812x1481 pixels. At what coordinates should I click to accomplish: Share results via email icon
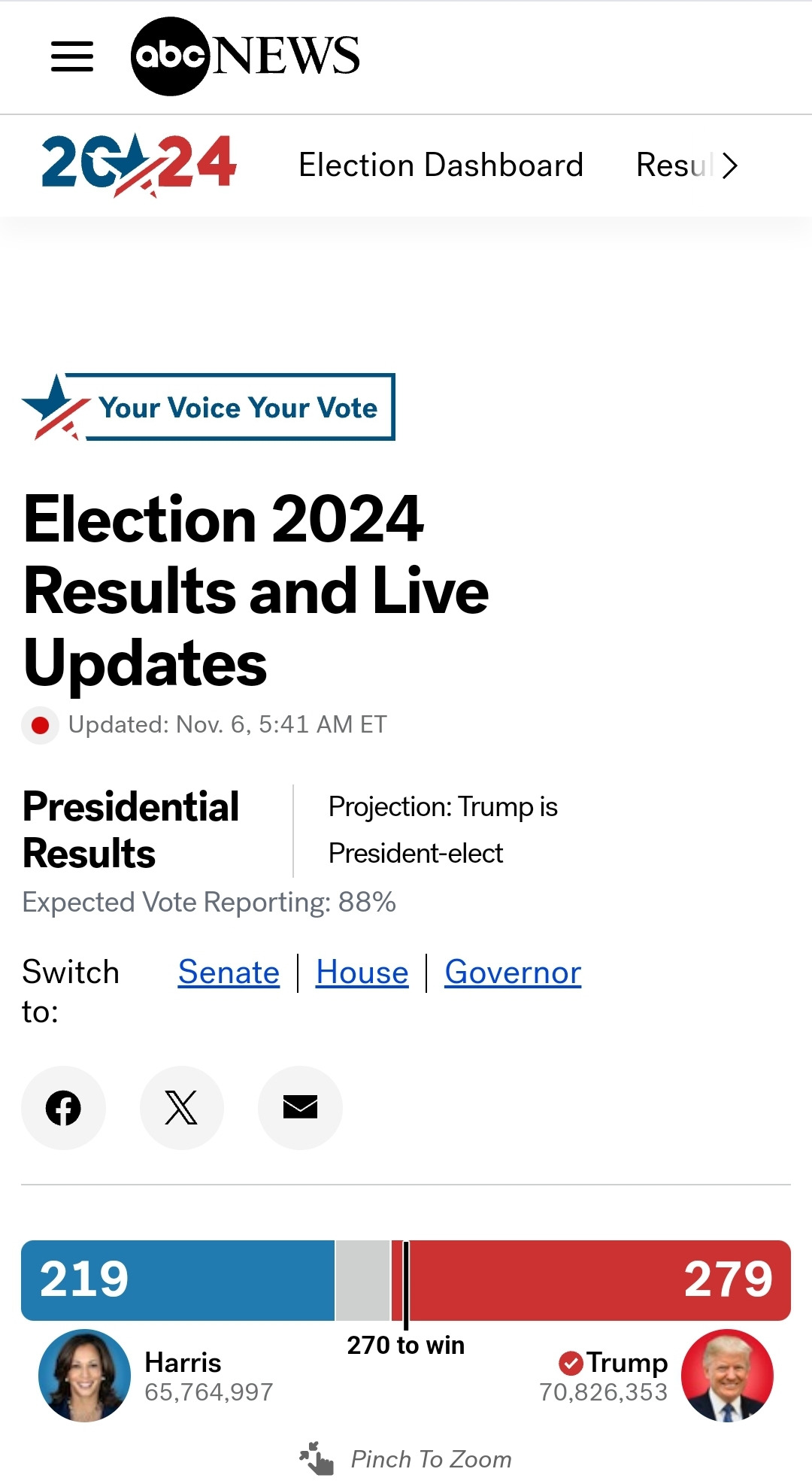pyautogui.click(x=300, y=1107)
